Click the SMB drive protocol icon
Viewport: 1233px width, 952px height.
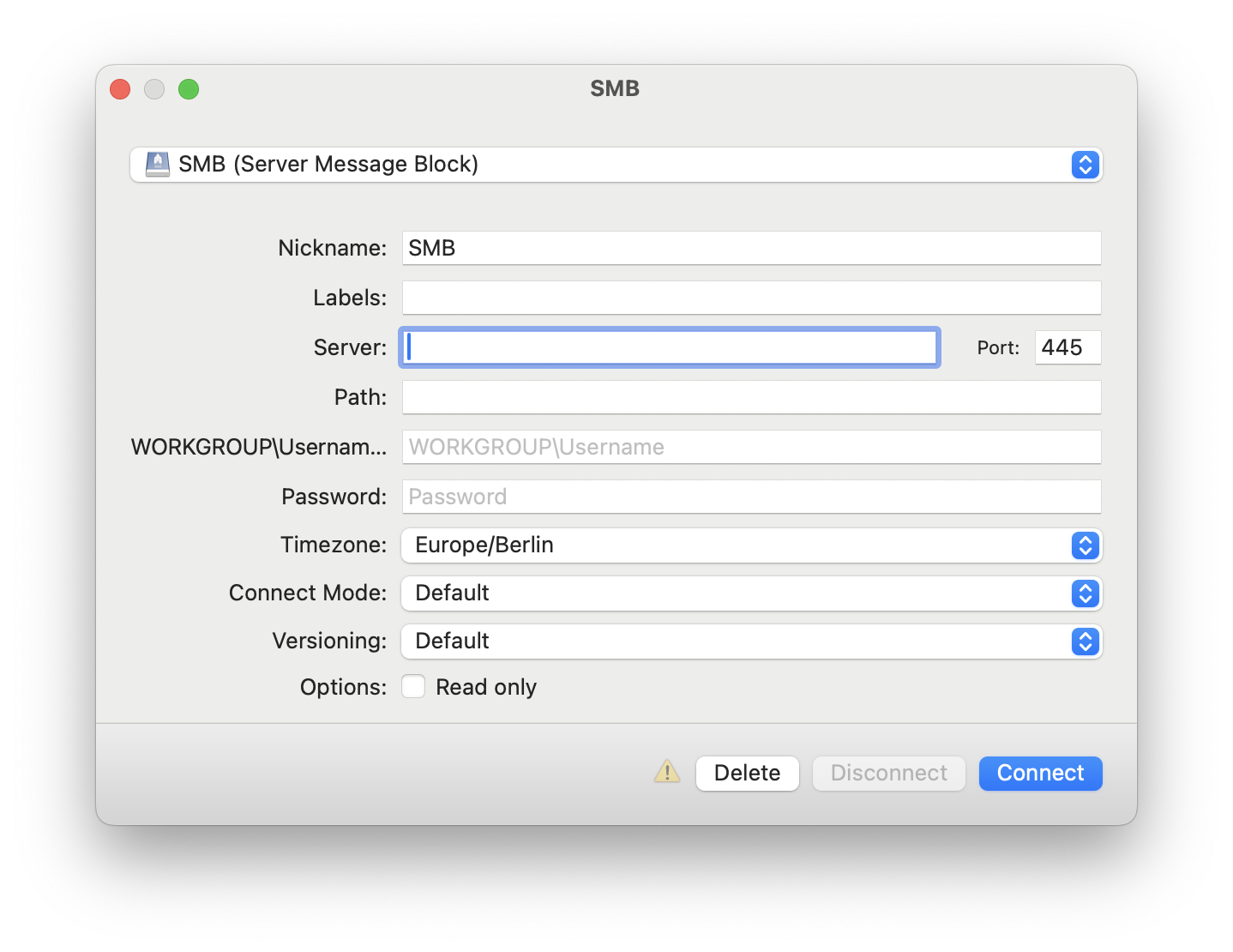[158, 164]
